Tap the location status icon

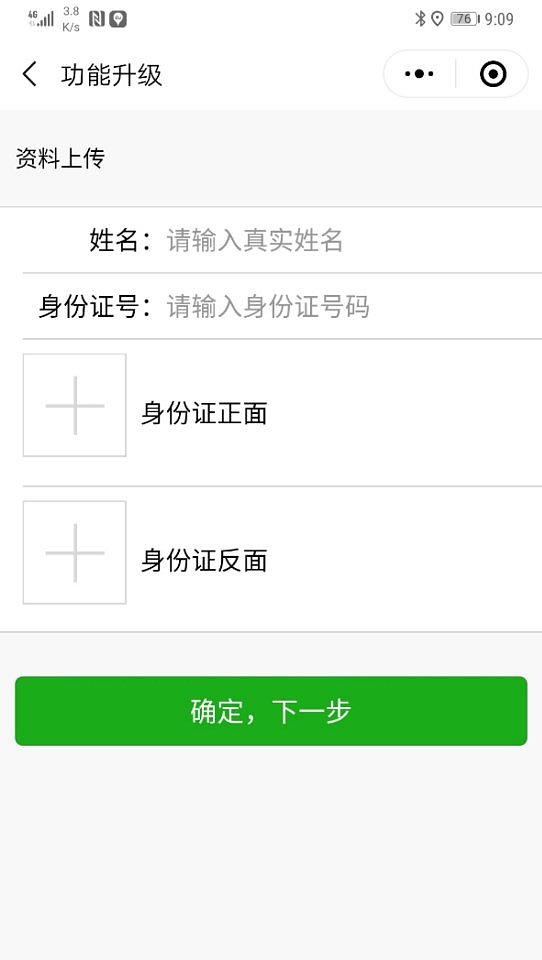437,19
